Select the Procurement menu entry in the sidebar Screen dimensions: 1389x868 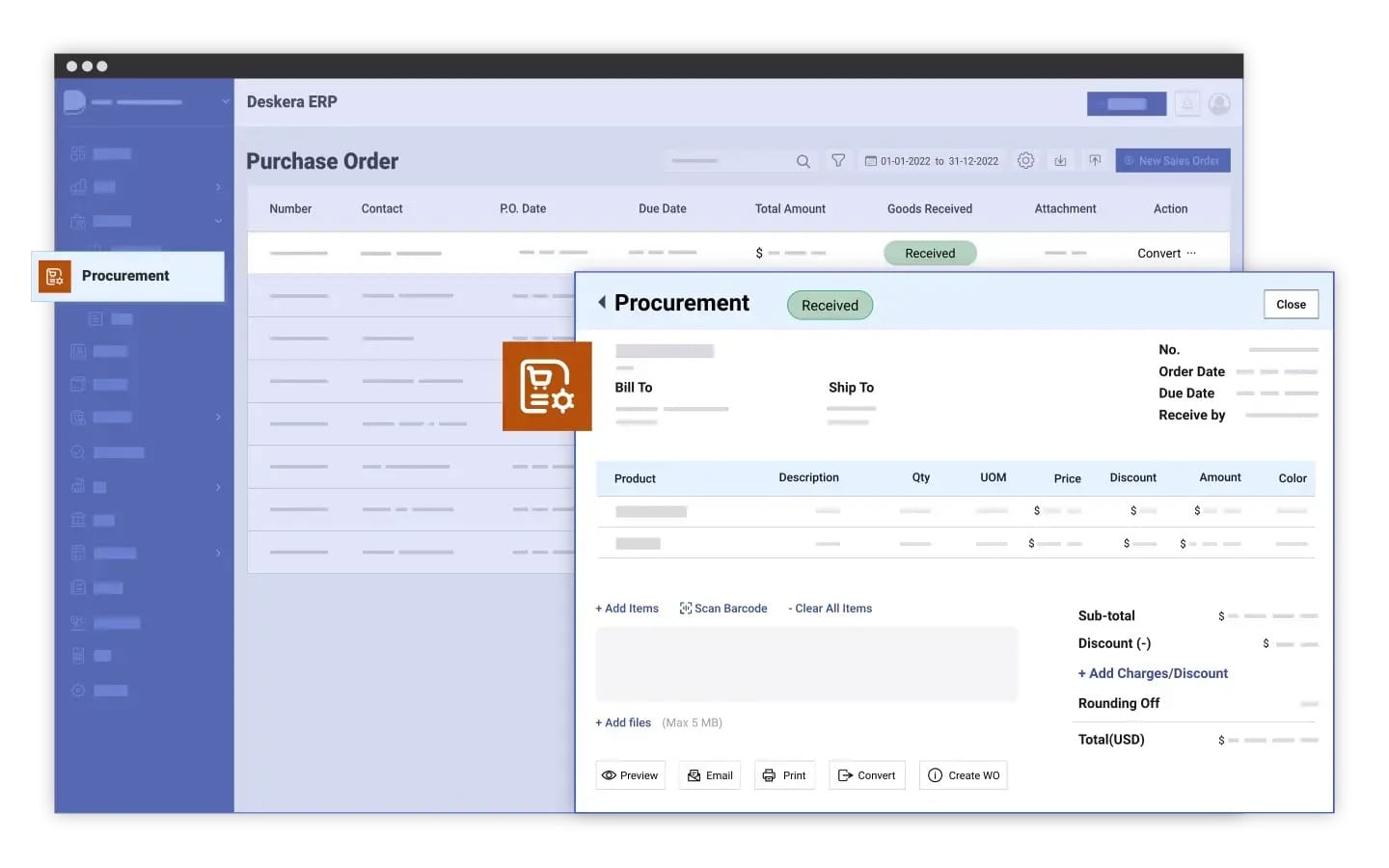(x=125, y=276)
